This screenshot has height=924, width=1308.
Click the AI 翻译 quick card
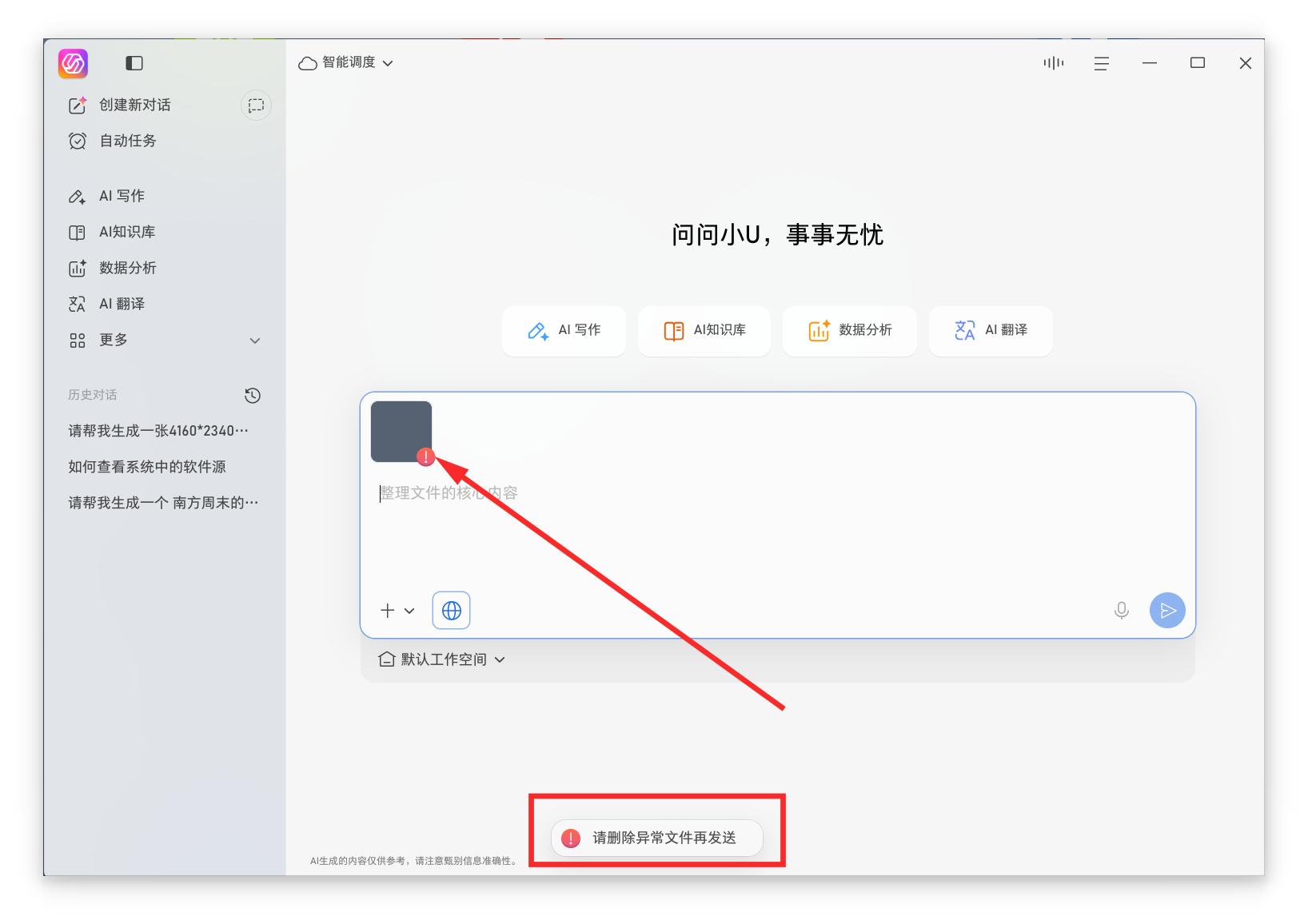[x=991, y=331]
